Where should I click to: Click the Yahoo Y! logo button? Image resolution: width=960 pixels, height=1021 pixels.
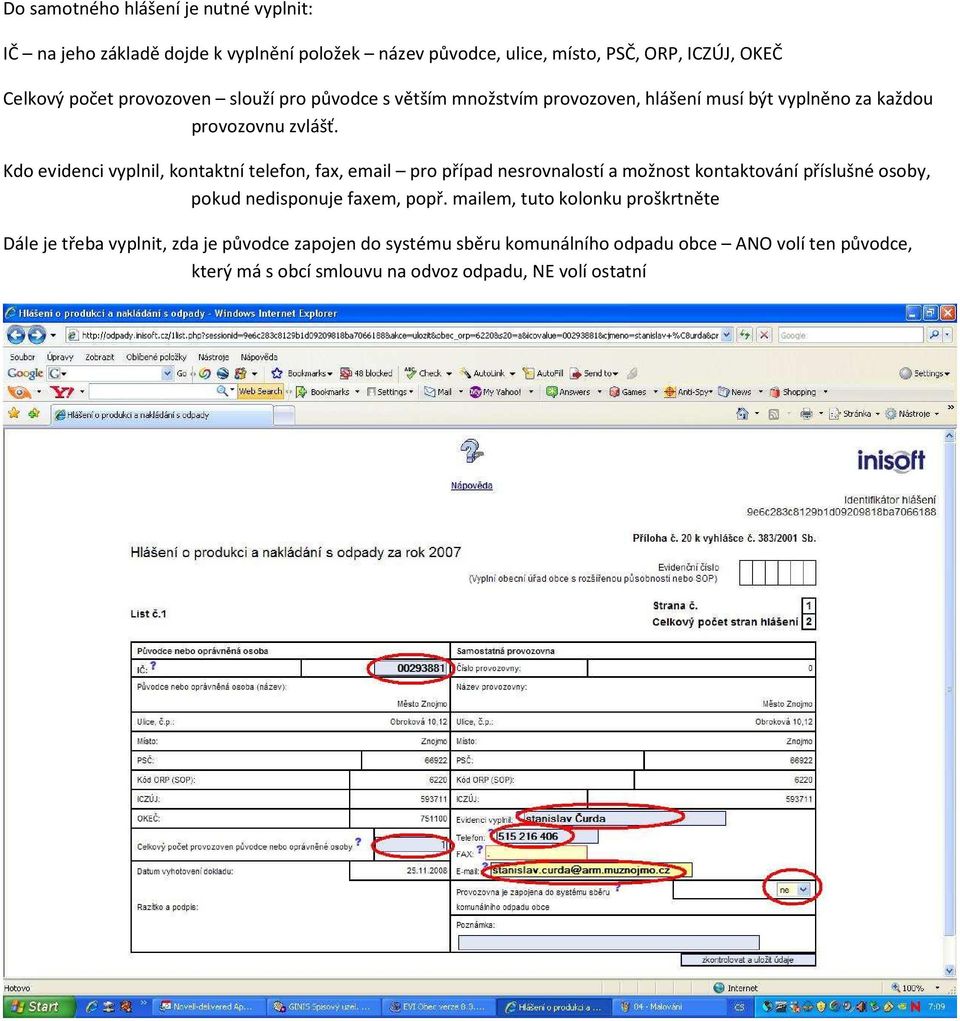(62, 392)
